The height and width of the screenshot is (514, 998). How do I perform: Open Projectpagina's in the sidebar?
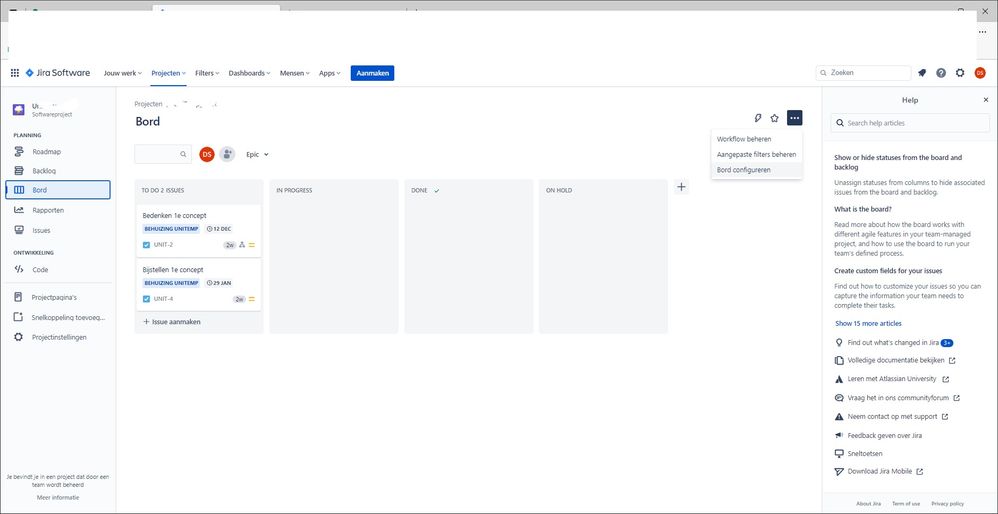(58, 297)
